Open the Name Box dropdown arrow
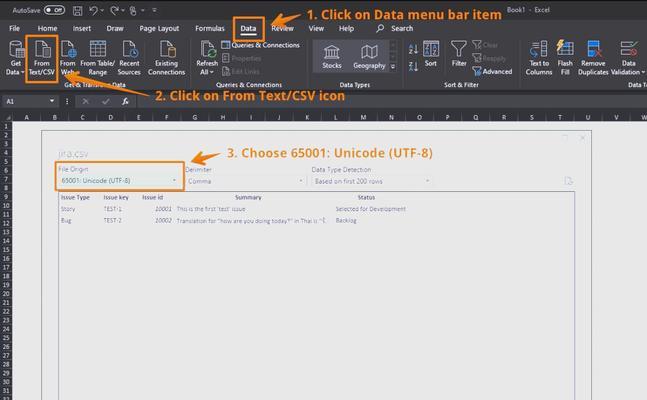 (x=52, y=101)
